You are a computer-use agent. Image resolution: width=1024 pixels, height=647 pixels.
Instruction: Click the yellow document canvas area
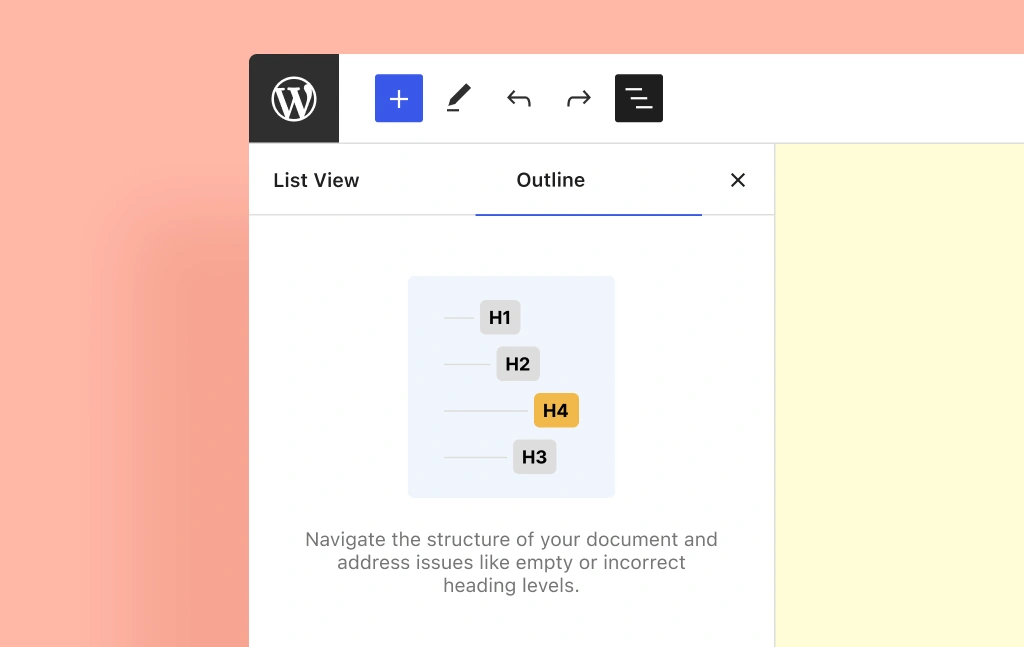[899, 400]
